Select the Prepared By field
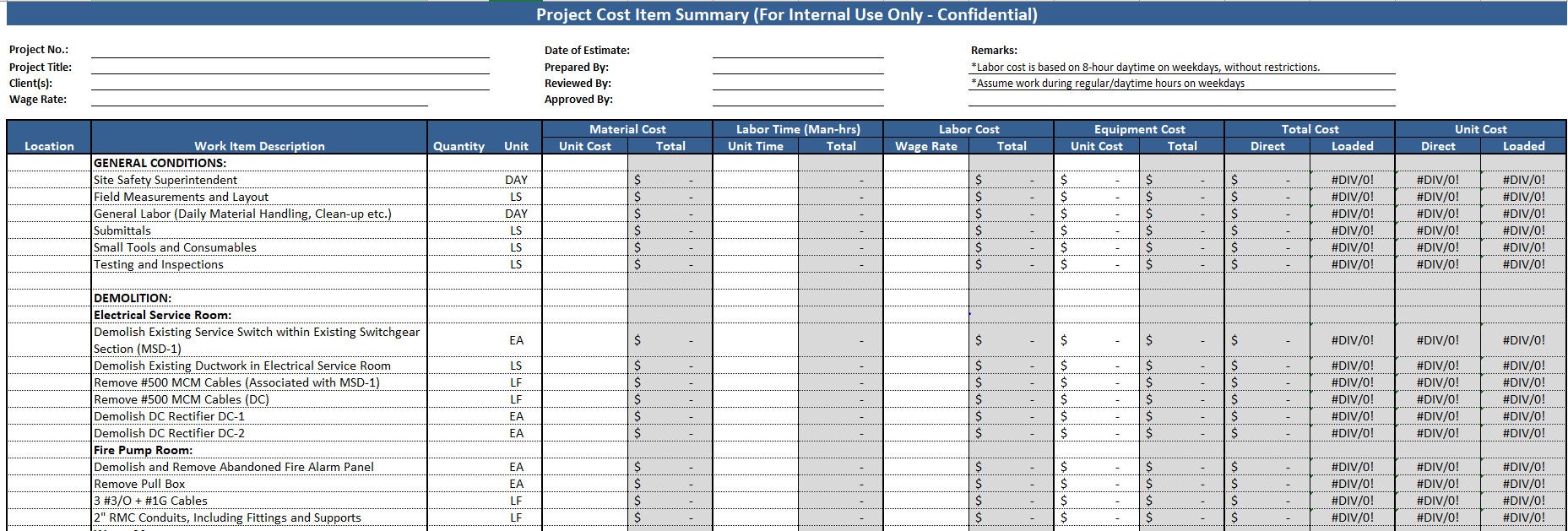 click(798, 67)
